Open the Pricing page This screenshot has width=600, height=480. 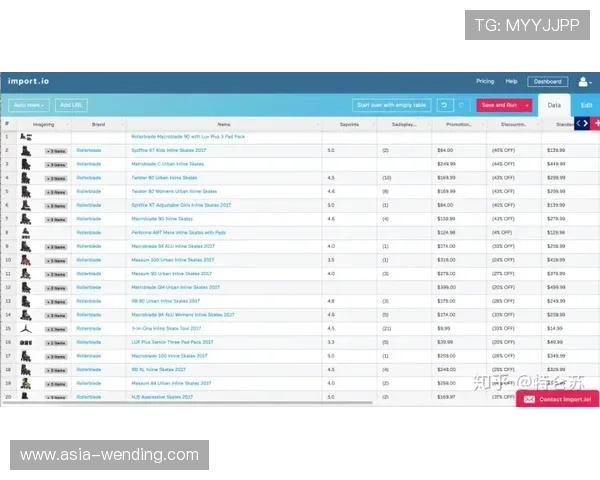(485, 81)
